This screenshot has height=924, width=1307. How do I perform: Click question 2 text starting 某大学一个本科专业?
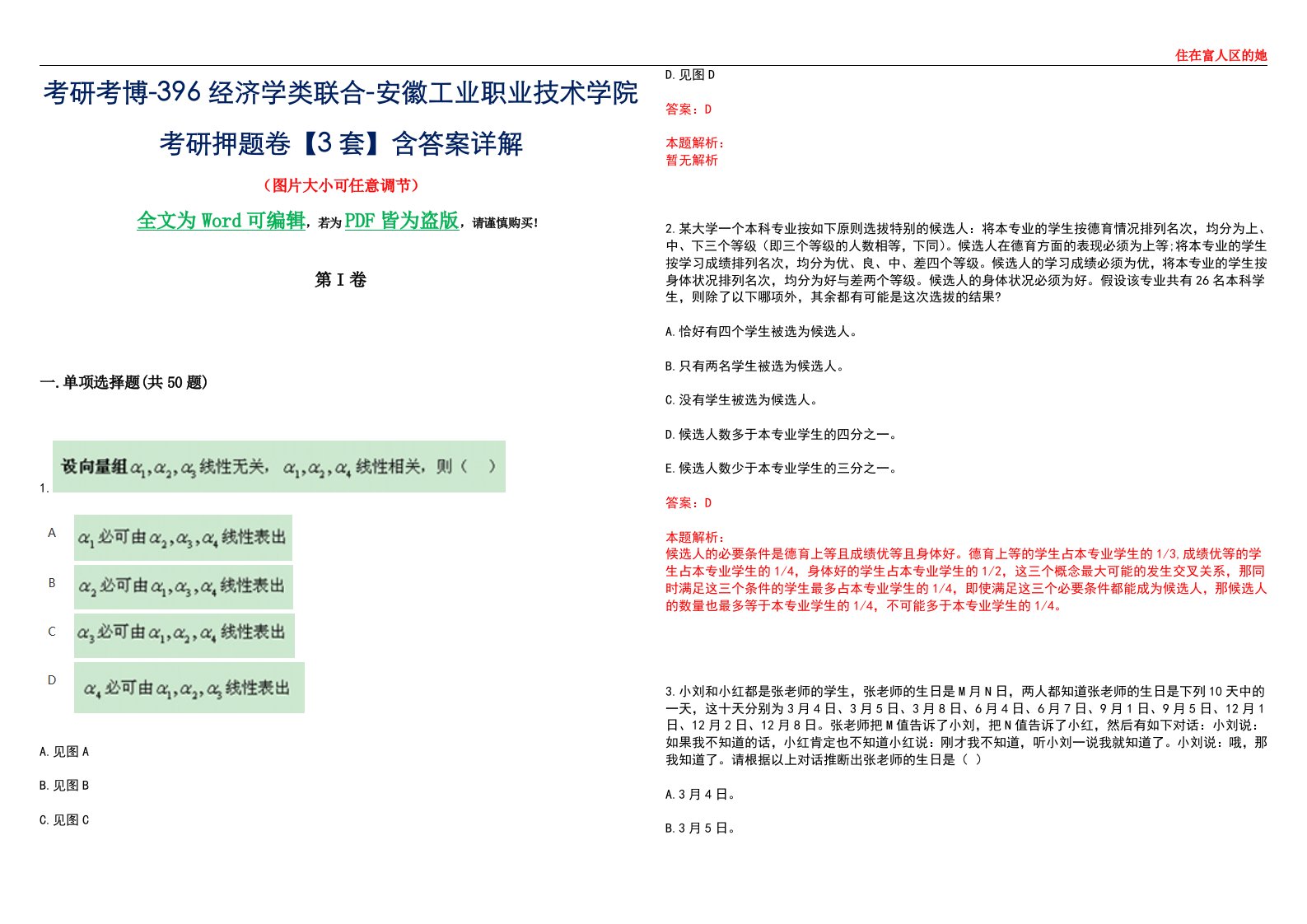tap(966, 263)
